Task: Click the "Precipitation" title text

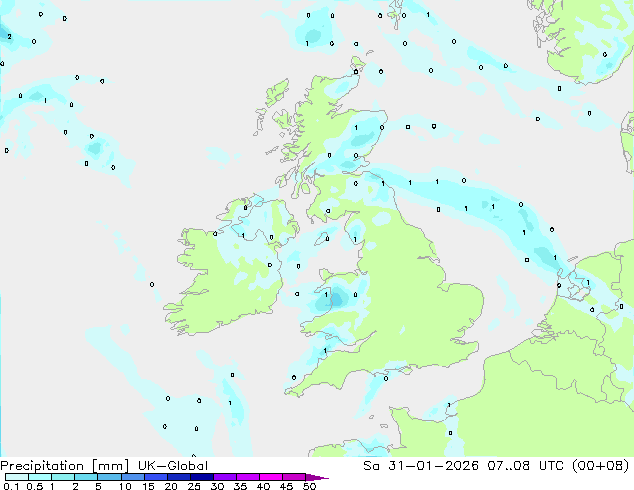Action: 42,466
